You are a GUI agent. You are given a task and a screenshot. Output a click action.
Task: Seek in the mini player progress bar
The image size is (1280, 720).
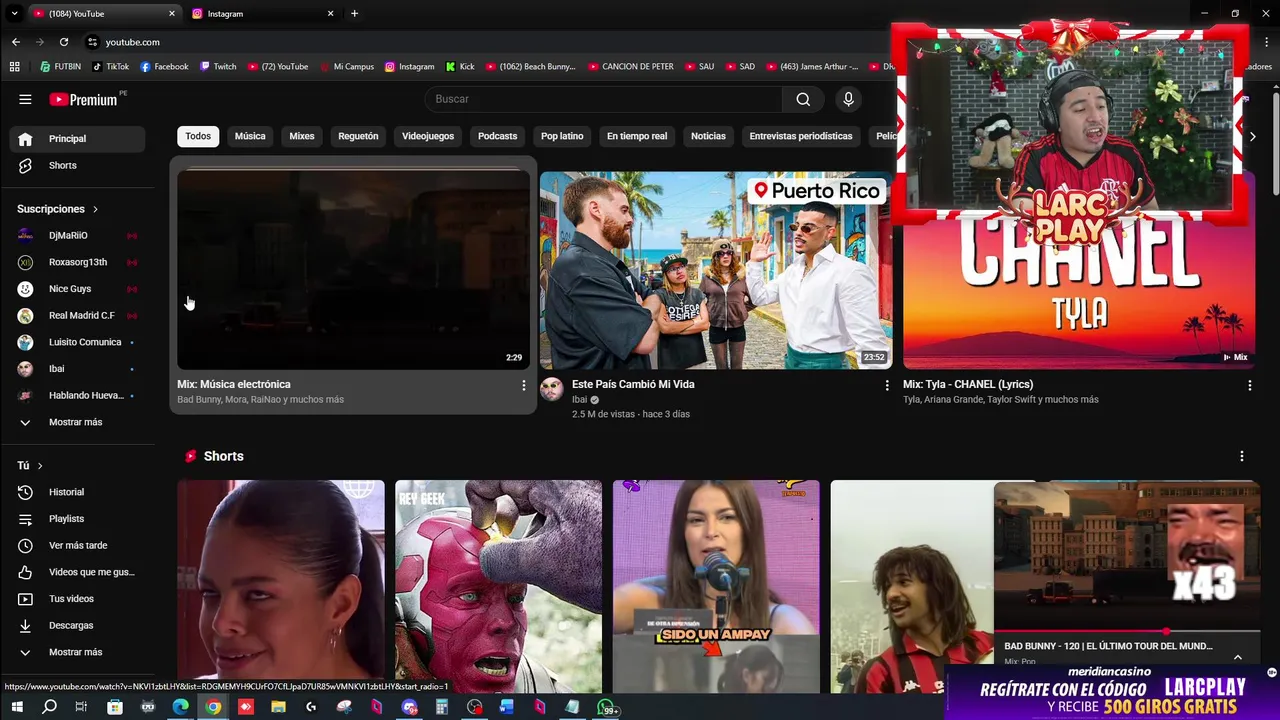[1127, 632]
